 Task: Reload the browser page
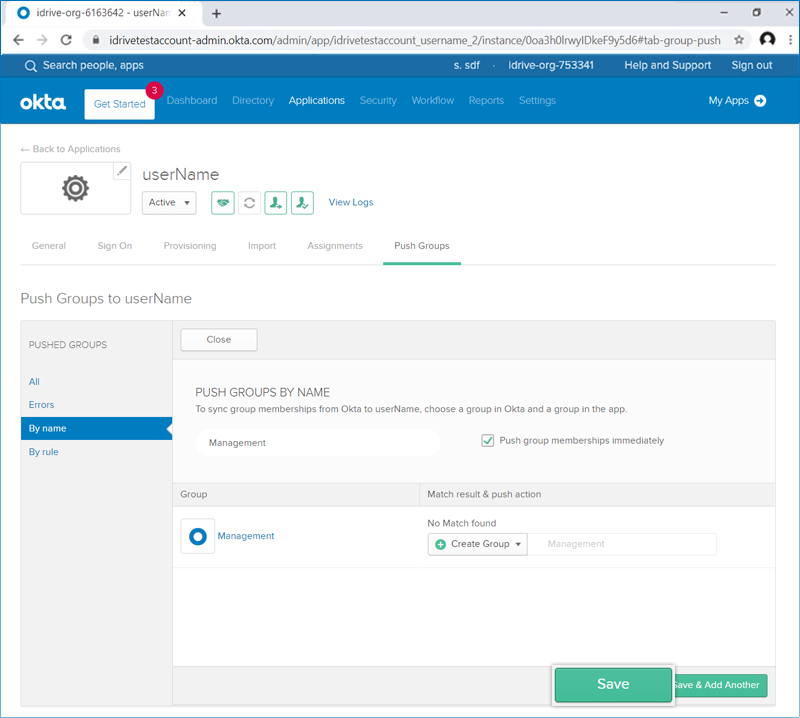point(66,40)
